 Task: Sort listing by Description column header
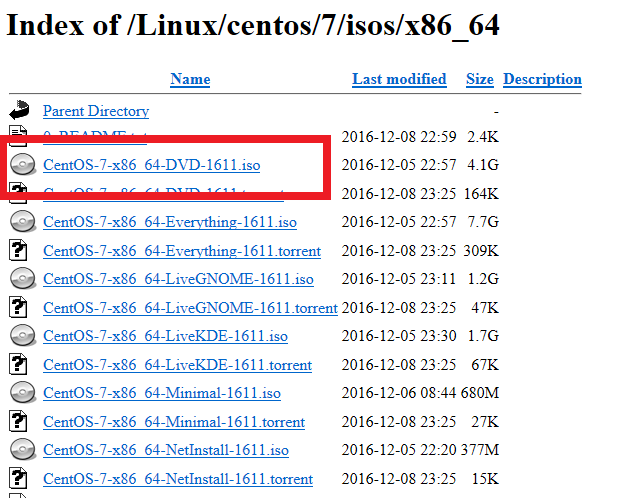point(542,79)
